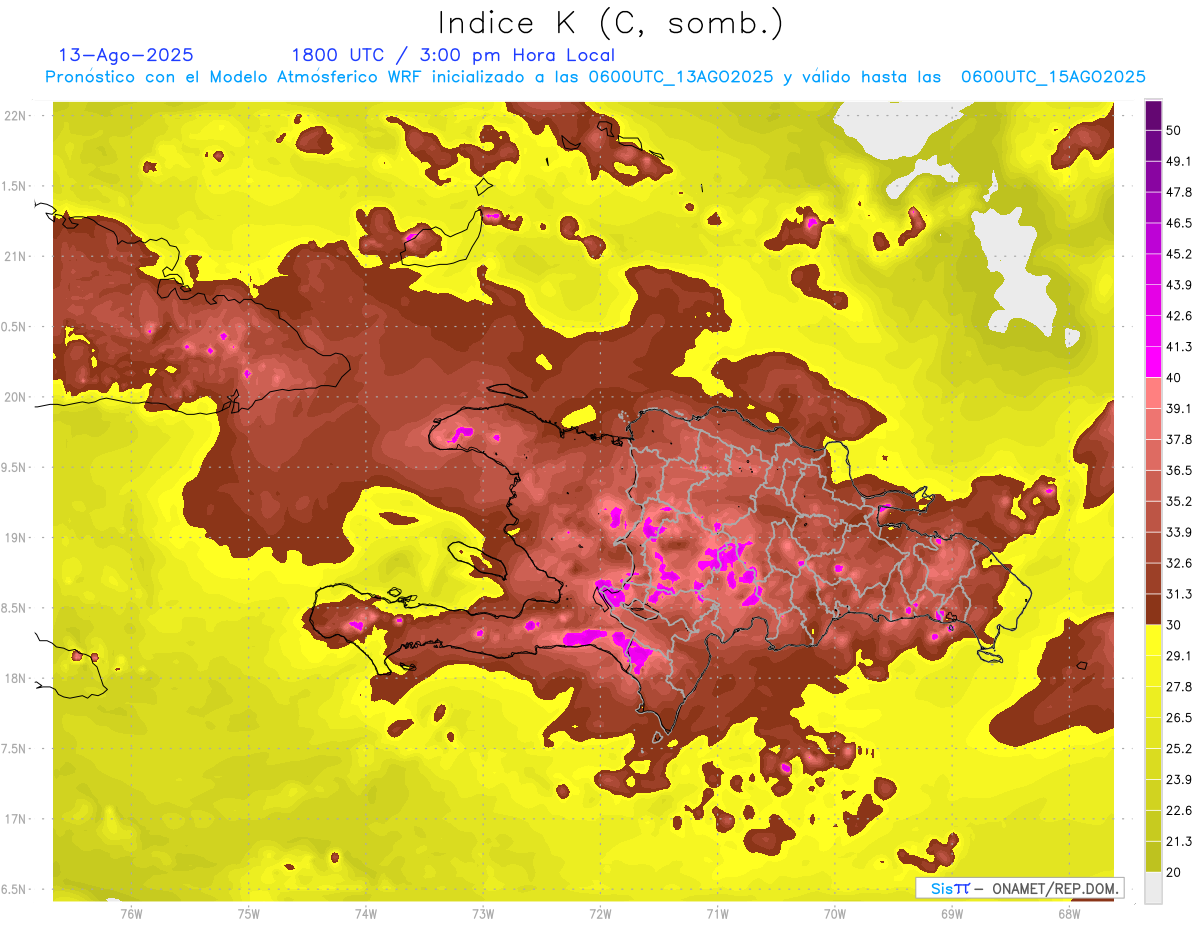The height and width of the screenshot is (927, 1200).
Task: Click the "22N" latitude label
Action: 15,116
